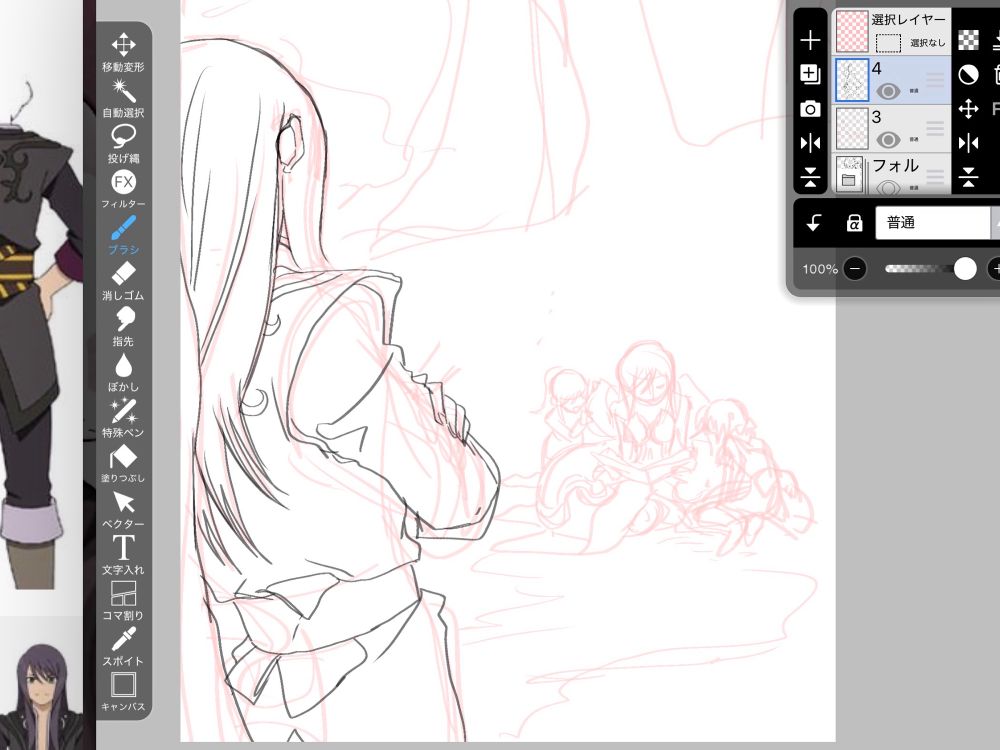
Task: Add a new layer with plus icon
Action: coord(810,41)
